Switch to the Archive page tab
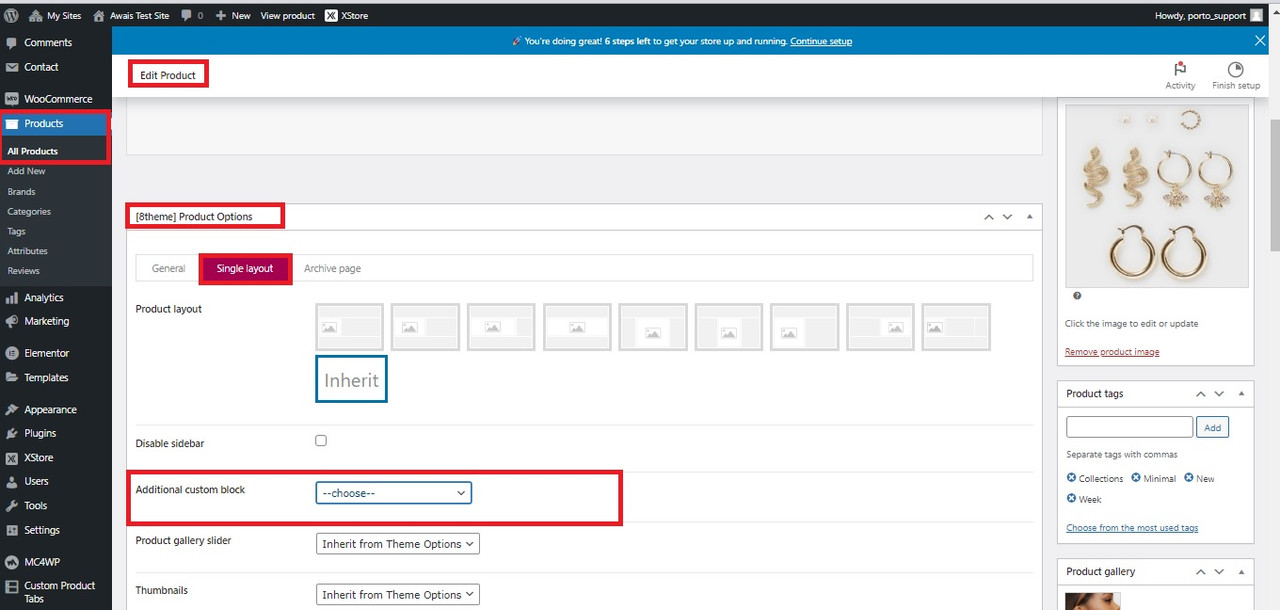 tap(332, 268)
